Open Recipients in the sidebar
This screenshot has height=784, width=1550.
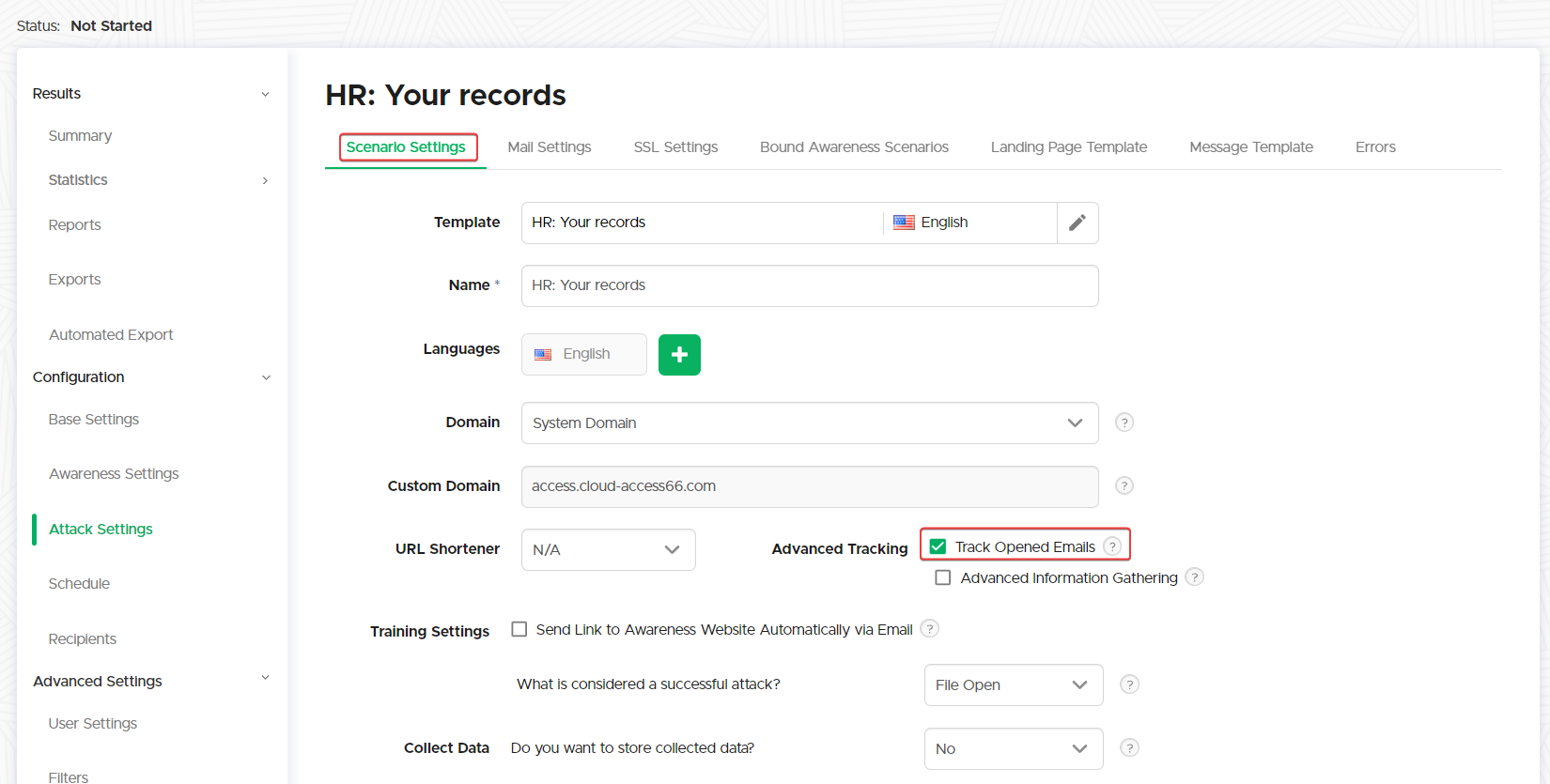pyautogui.click(x=83, y=639)
